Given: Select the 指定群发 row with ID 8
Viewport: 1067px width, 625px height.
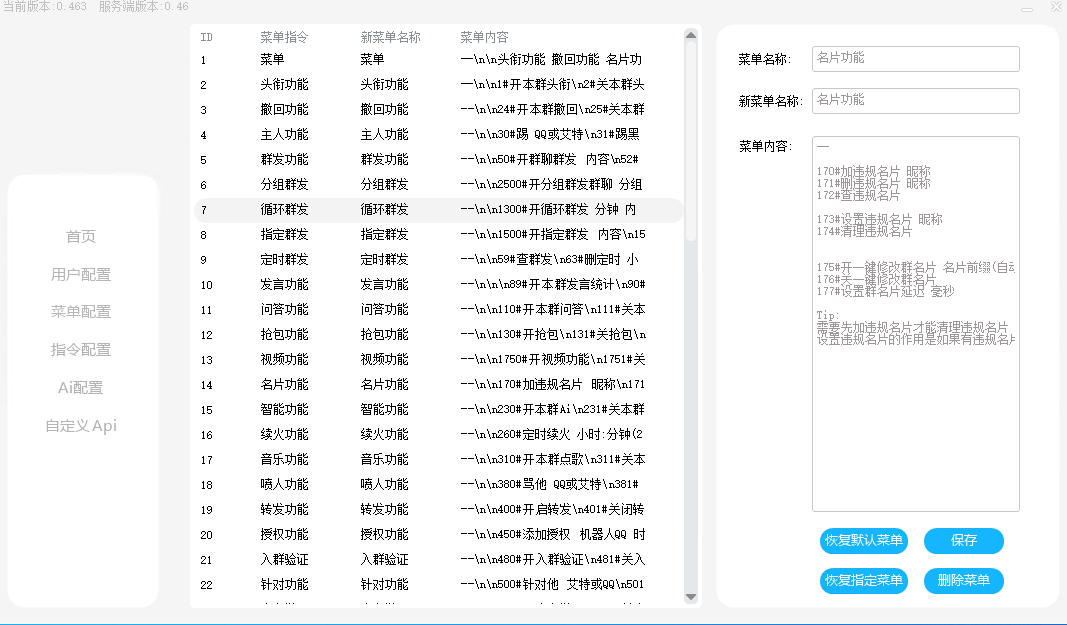Looking at the screenshot, I should 438,235.
